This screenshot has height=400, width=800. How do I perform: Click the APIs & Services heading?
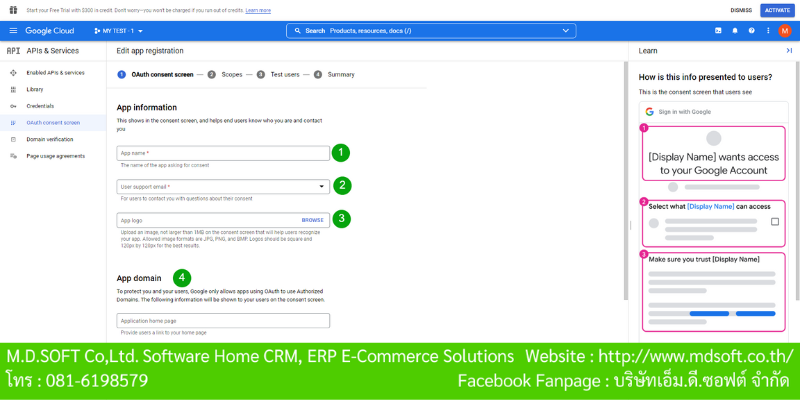click(53, 51)
